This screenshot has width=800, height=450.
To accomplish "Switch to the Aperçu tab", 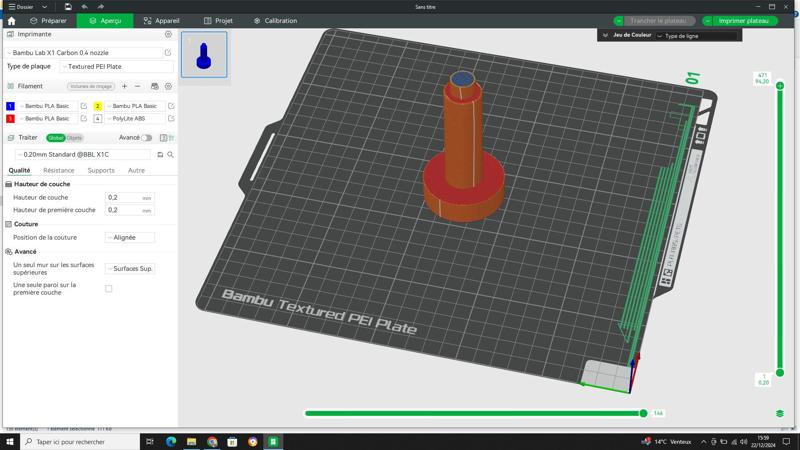I will tap(105, 21).
